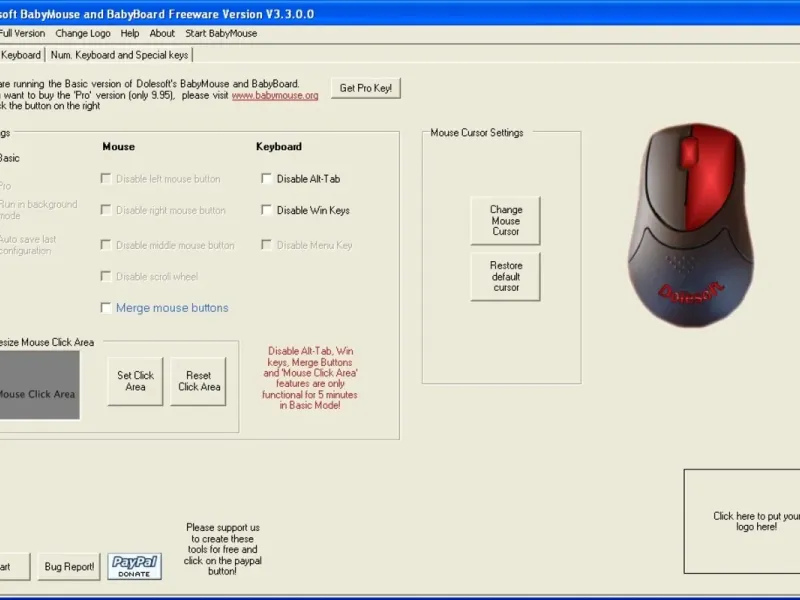Click the Change Logo menu item
The height and width of the screenshot is (600, 800).
pos(83,33)
